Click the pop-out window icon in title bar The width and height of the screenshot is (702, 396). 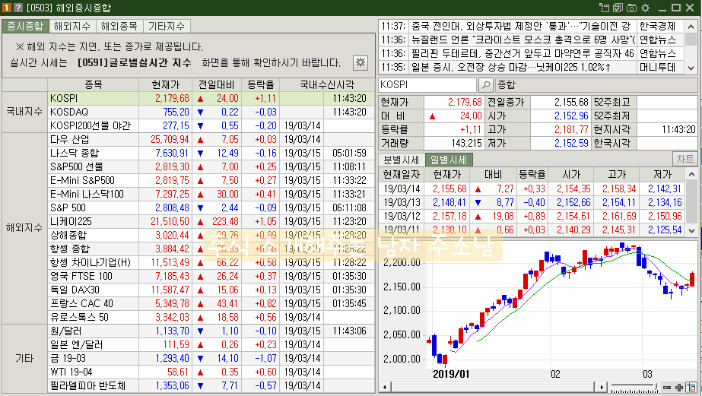click(604, 7)
